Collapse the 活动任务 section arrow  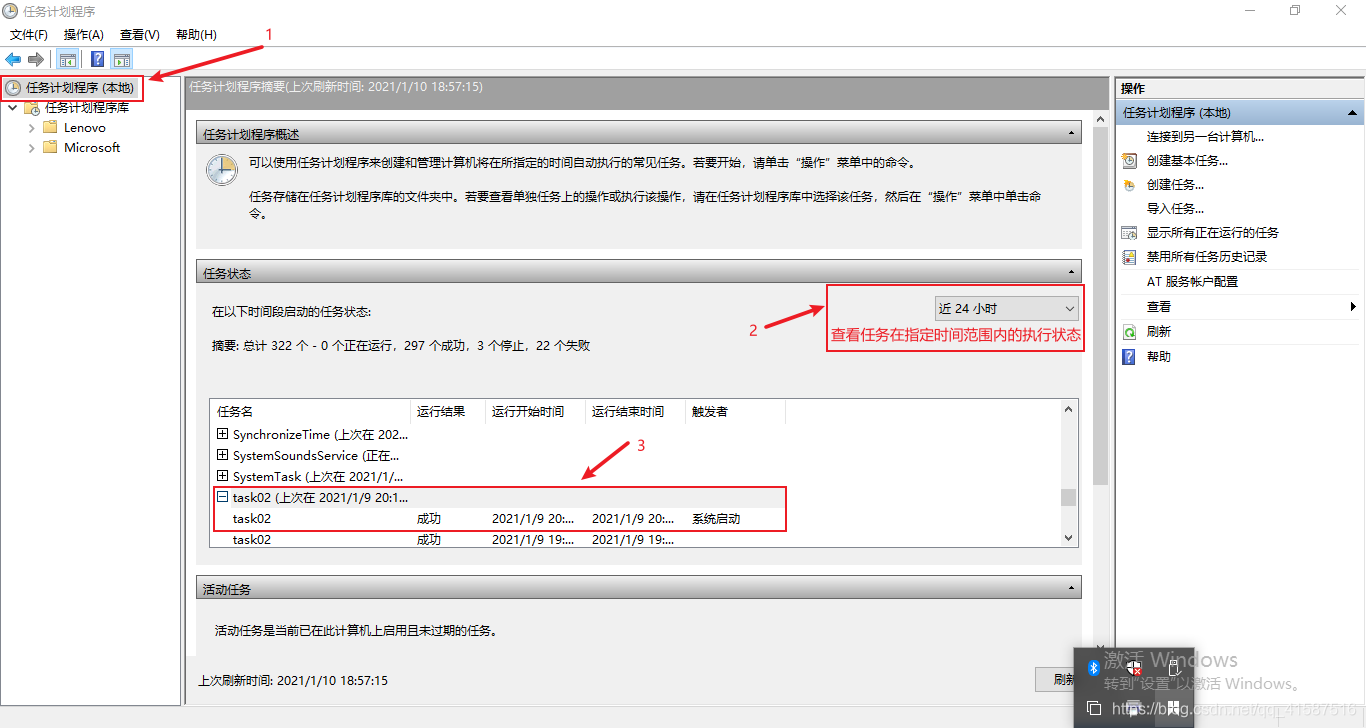[x=1072, y=588]
